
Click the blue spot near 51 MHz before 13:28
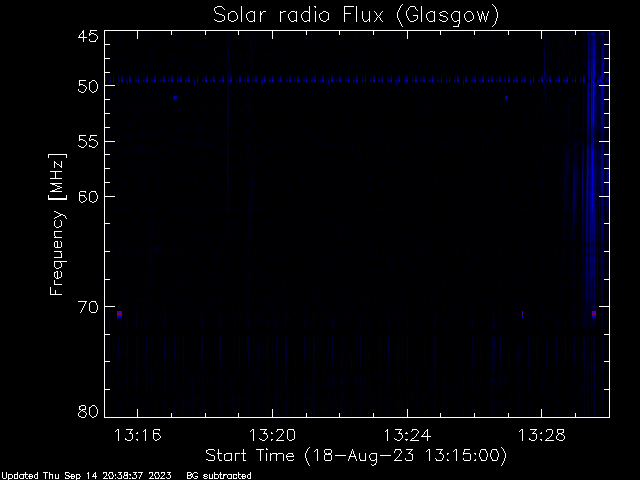pyautogui.click(x=507, y=98)
